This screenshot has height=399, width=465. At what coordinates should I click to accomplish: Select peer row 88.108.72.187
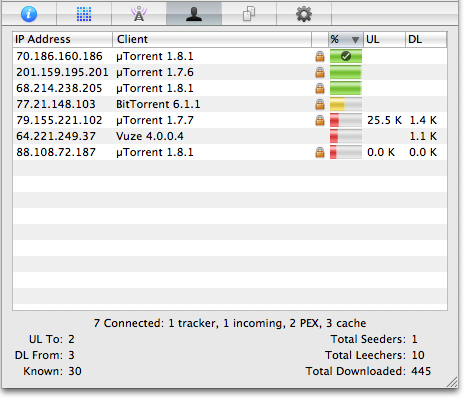[x=230, y=152]
